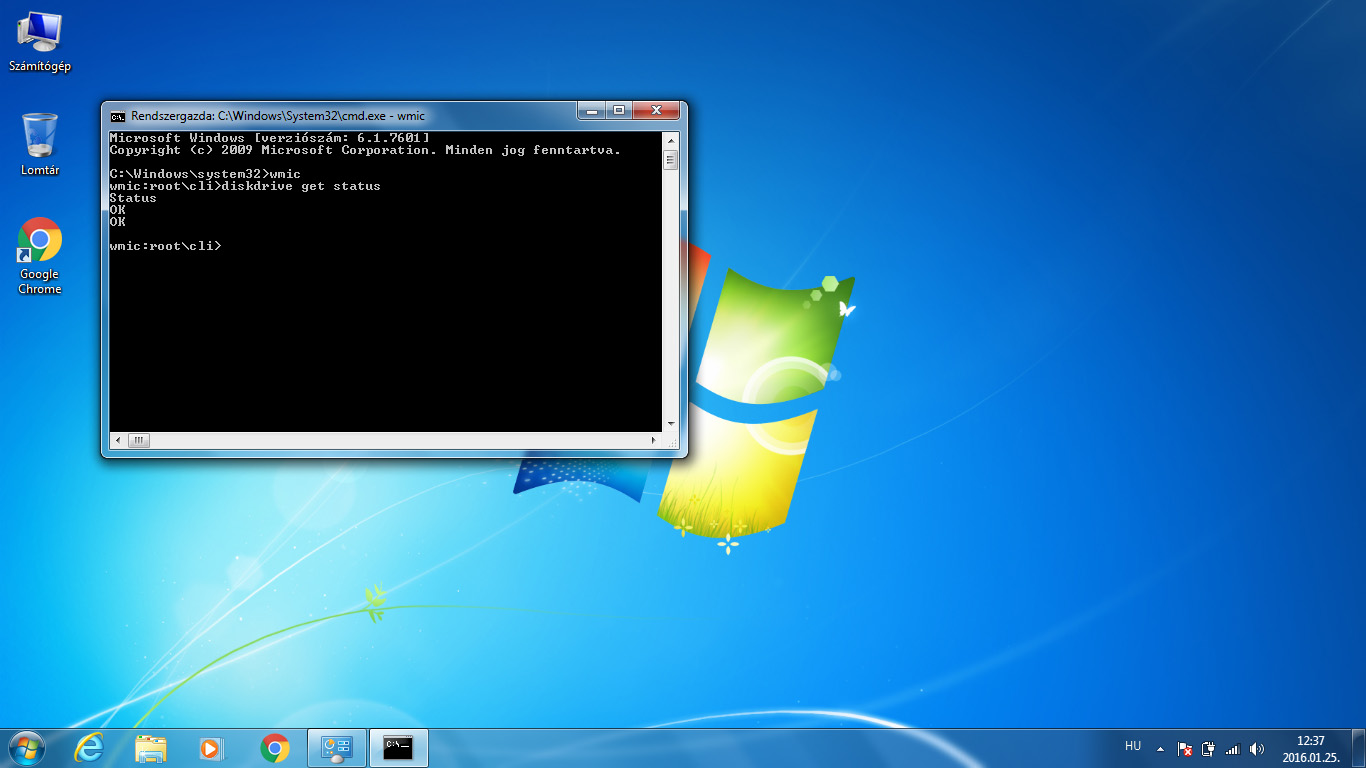
Task: Click the cmd horizontal scrollbar right arrow
Action: (654, 440)
